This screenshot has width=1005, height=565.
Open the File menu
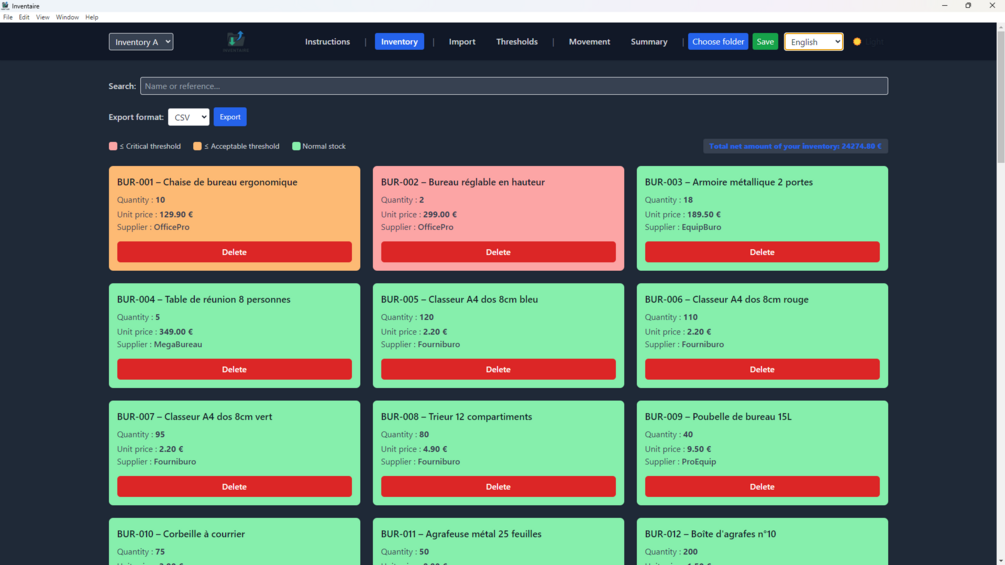[8, 17]
